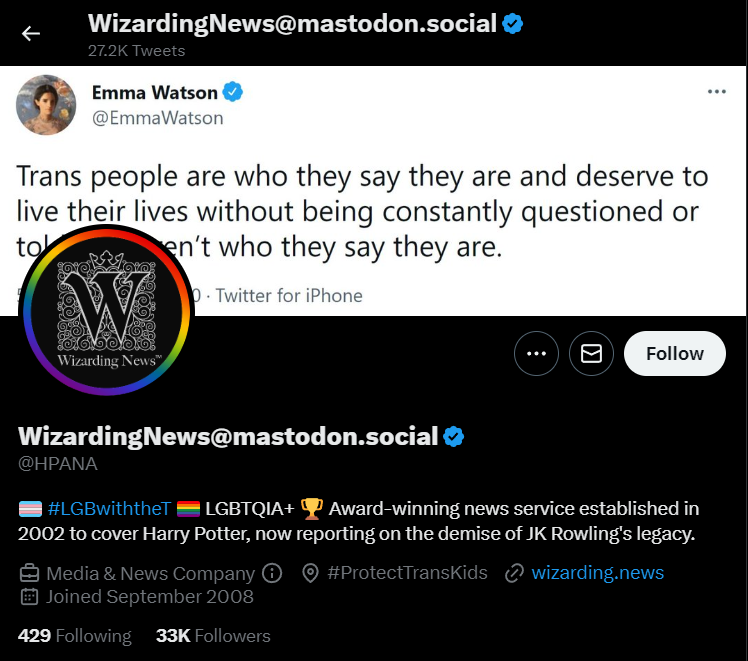The height and width of the screenshot is (661, 748).
Task: Open the three-dot menu on Emma Watson tweet
Action: click(x=717, y=92)
